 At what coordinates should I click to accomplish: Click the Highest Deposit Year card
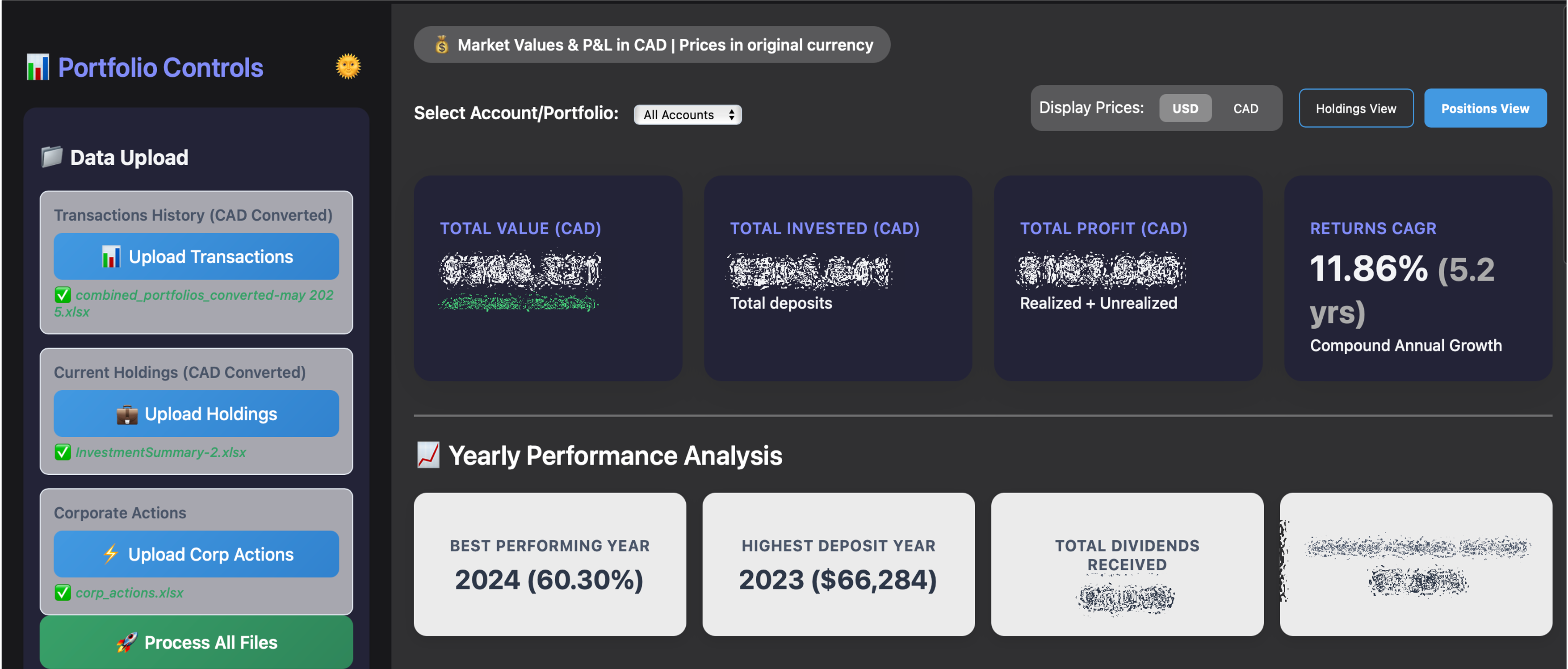pyautogui.click(x=838, y=564)
